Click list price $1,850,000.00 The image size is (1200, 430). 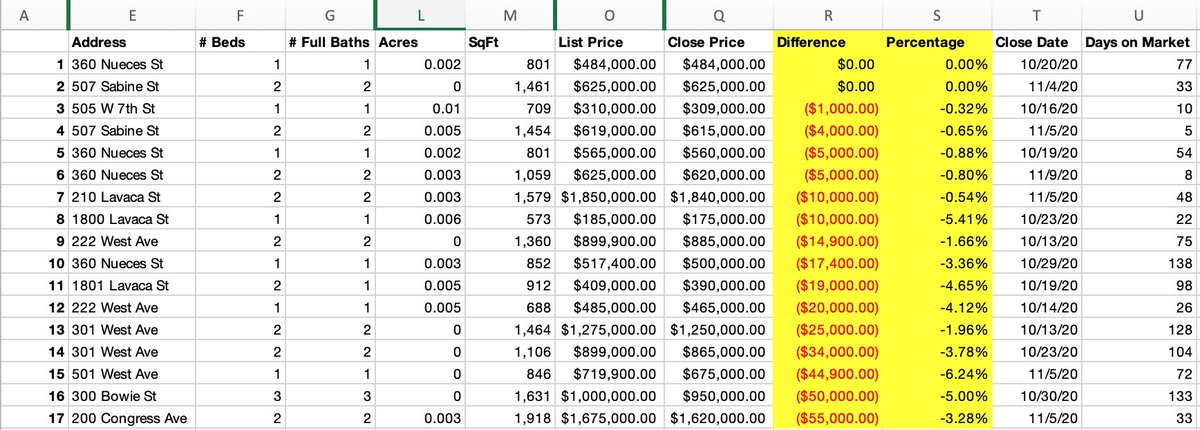pos(609,196)
